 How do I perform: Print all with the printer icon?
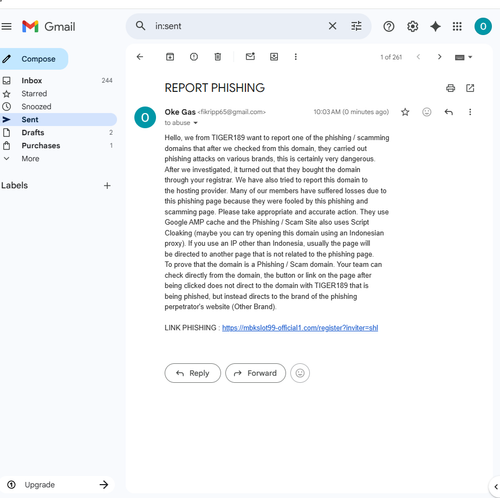coord(450,88)
